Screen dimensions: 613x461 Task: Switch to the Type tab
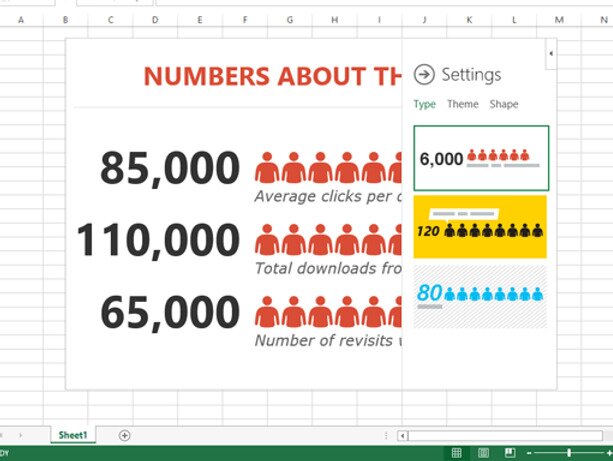point(424,104)
